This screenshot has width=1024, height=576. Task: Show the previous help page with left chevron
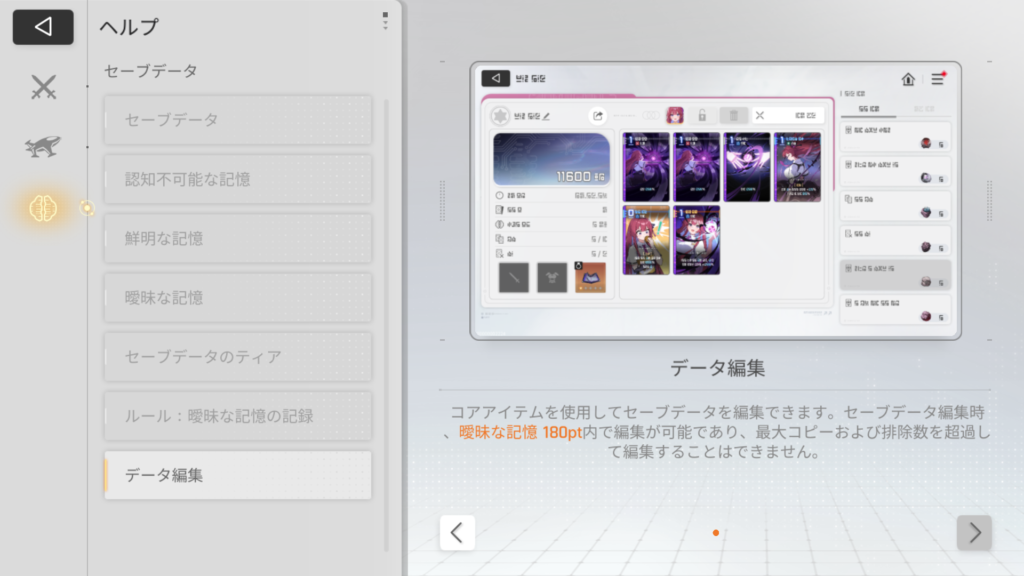pos(457,533)
